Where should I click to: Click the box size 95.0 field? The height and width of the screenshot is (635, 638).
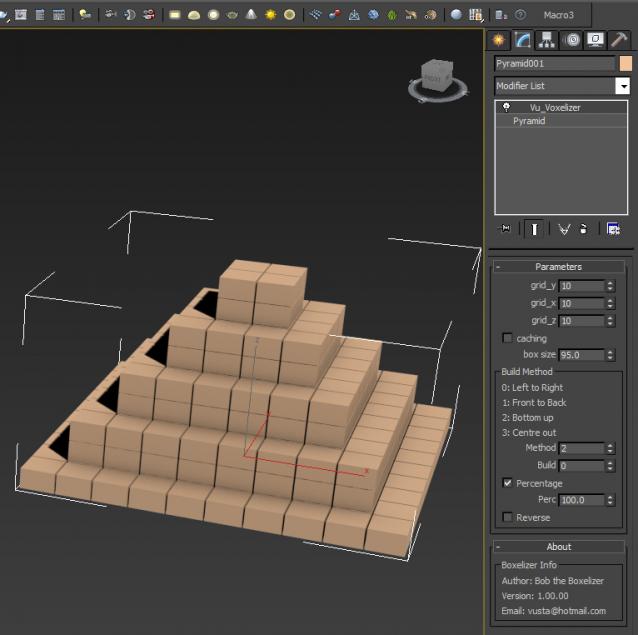coord(581,355)
